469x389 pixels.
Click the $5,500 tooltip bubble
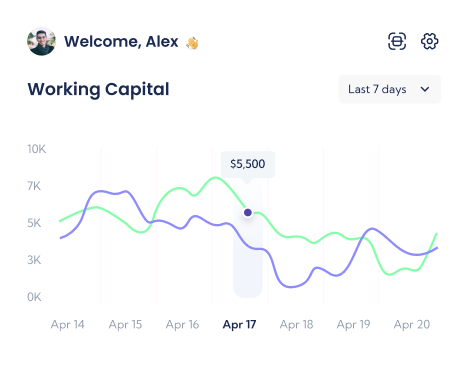coord(248,164)
